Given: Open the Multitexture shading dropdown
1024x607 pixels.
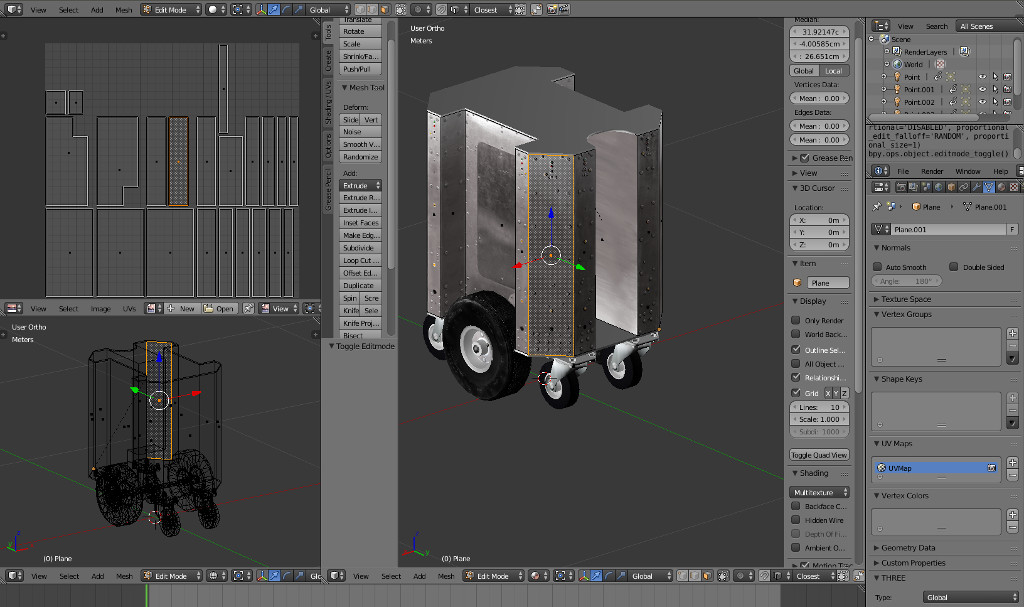Looking at the screenshot, I should [x=820, y=492].
